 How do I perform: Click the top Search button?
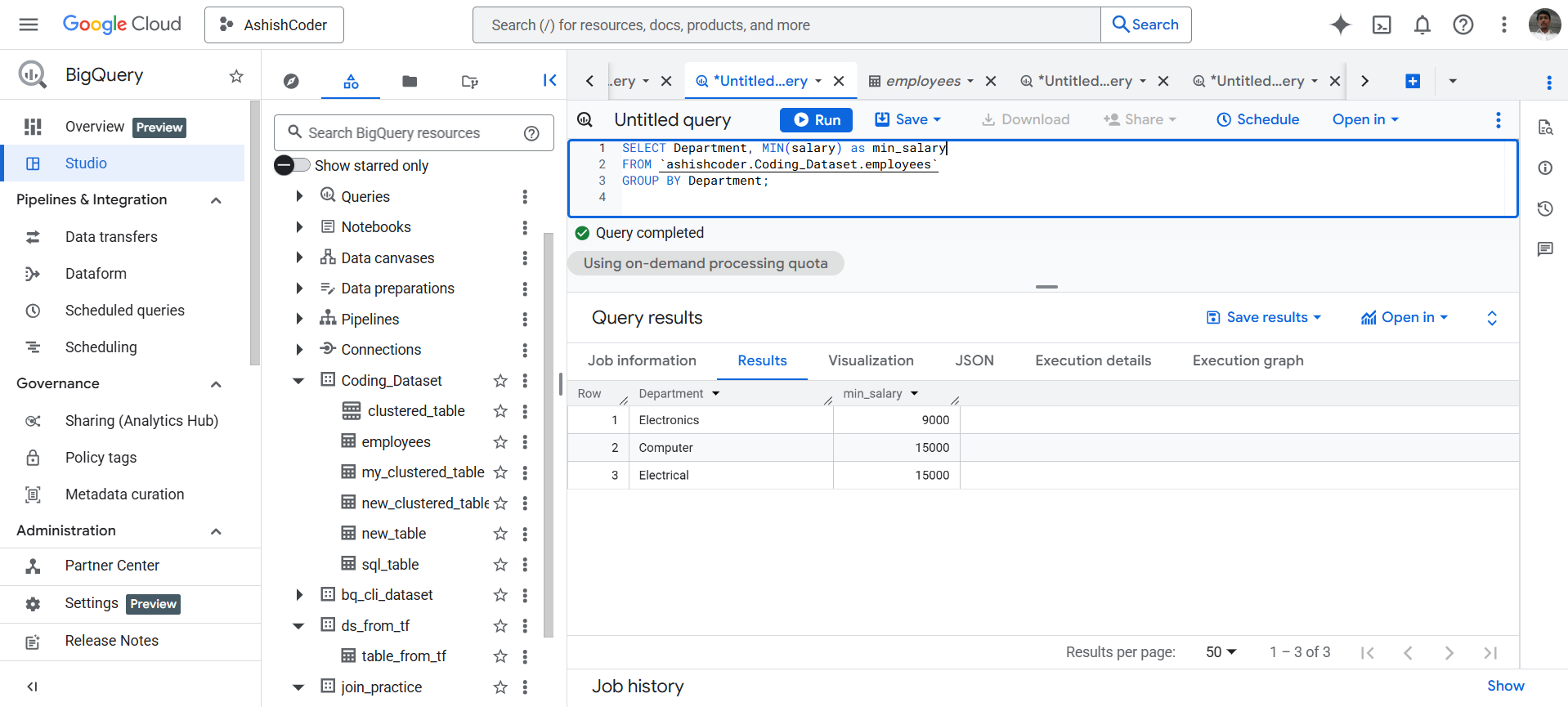(x=1146, y=25)
